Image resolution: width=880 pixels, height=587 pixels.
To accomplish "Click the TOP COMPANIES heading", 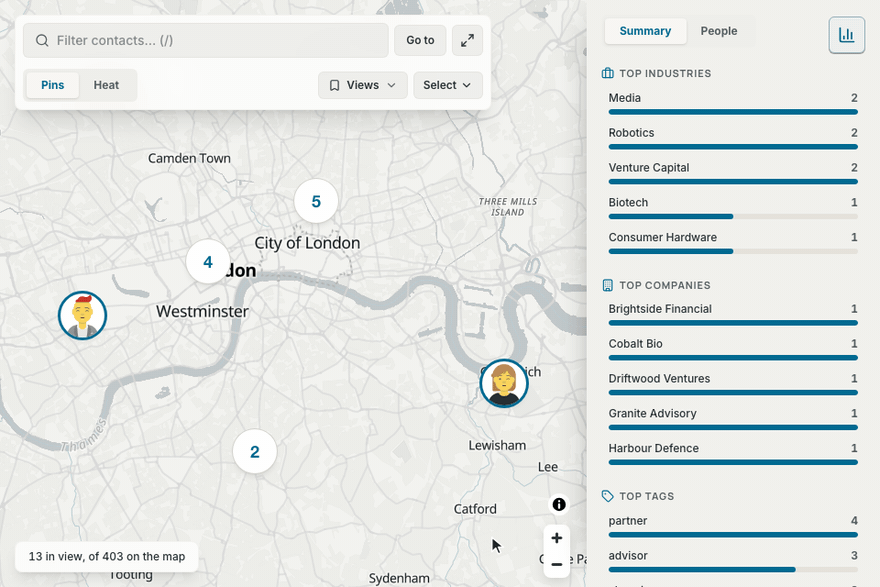I will (664, 286).
